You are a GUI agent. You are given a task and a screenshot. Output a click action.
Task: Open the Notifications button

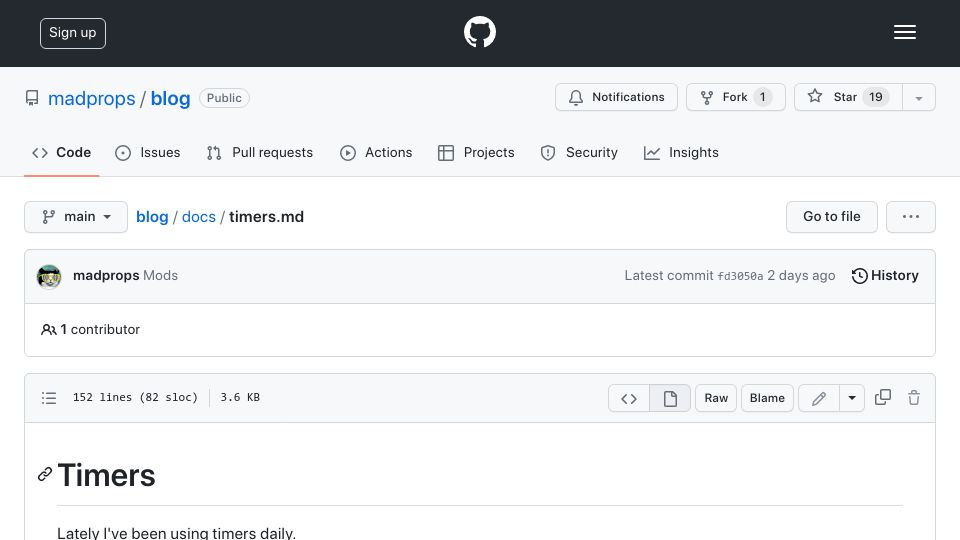(616, 97)
